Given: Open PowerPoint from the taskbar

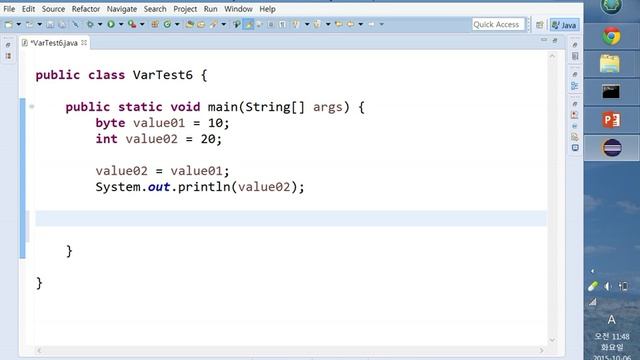Looking at the screenshot, I should (611, 120).
